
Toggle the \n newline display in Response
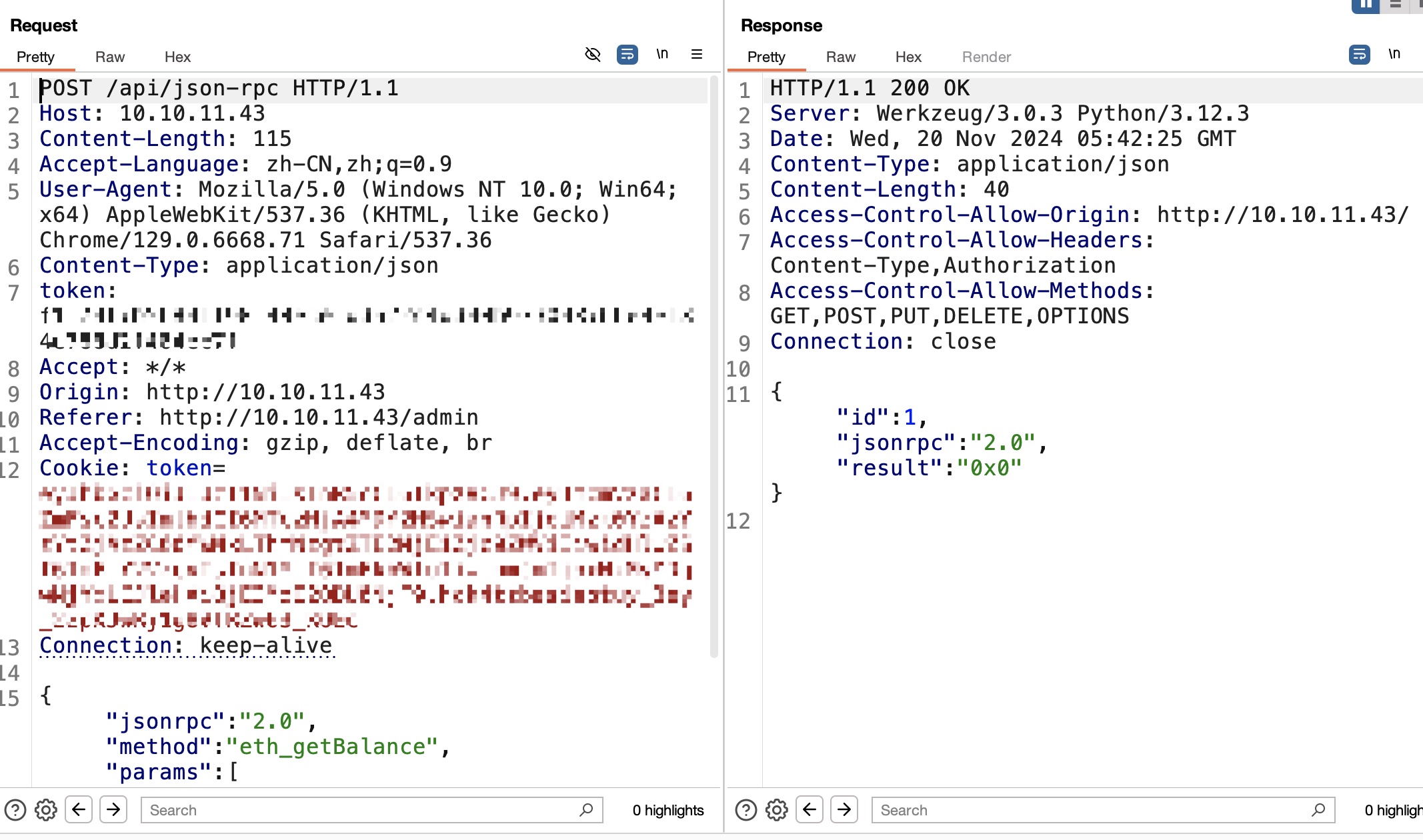(1394, 55)
